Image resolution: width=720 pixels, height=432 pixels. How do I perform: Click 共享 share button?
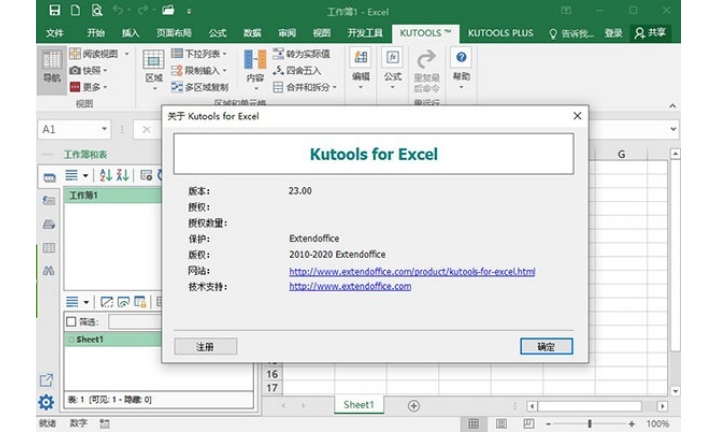click(x=650, y=33)
